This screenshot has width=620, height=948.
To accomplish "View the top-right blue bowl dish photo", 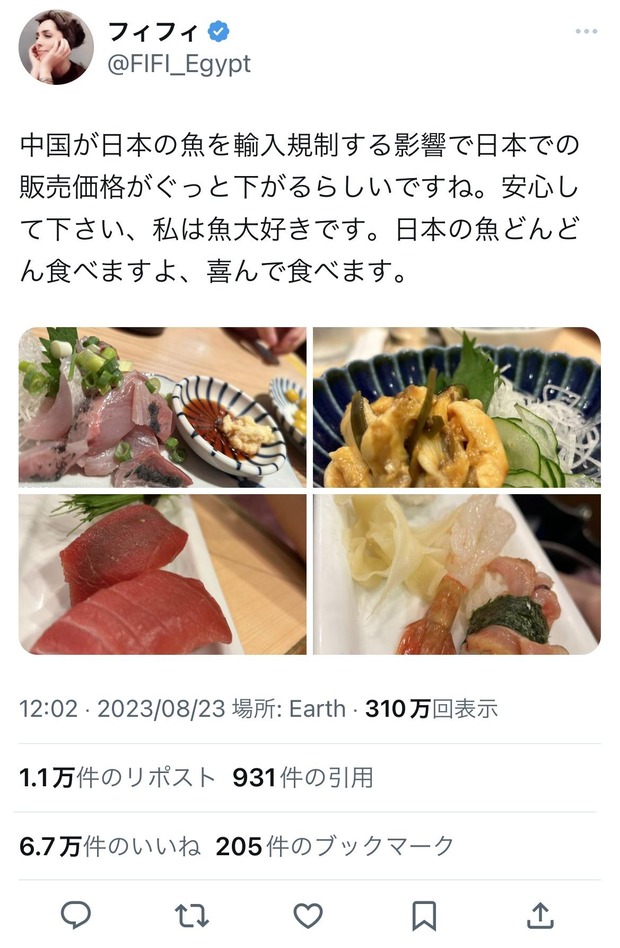I will click(457, 407).
